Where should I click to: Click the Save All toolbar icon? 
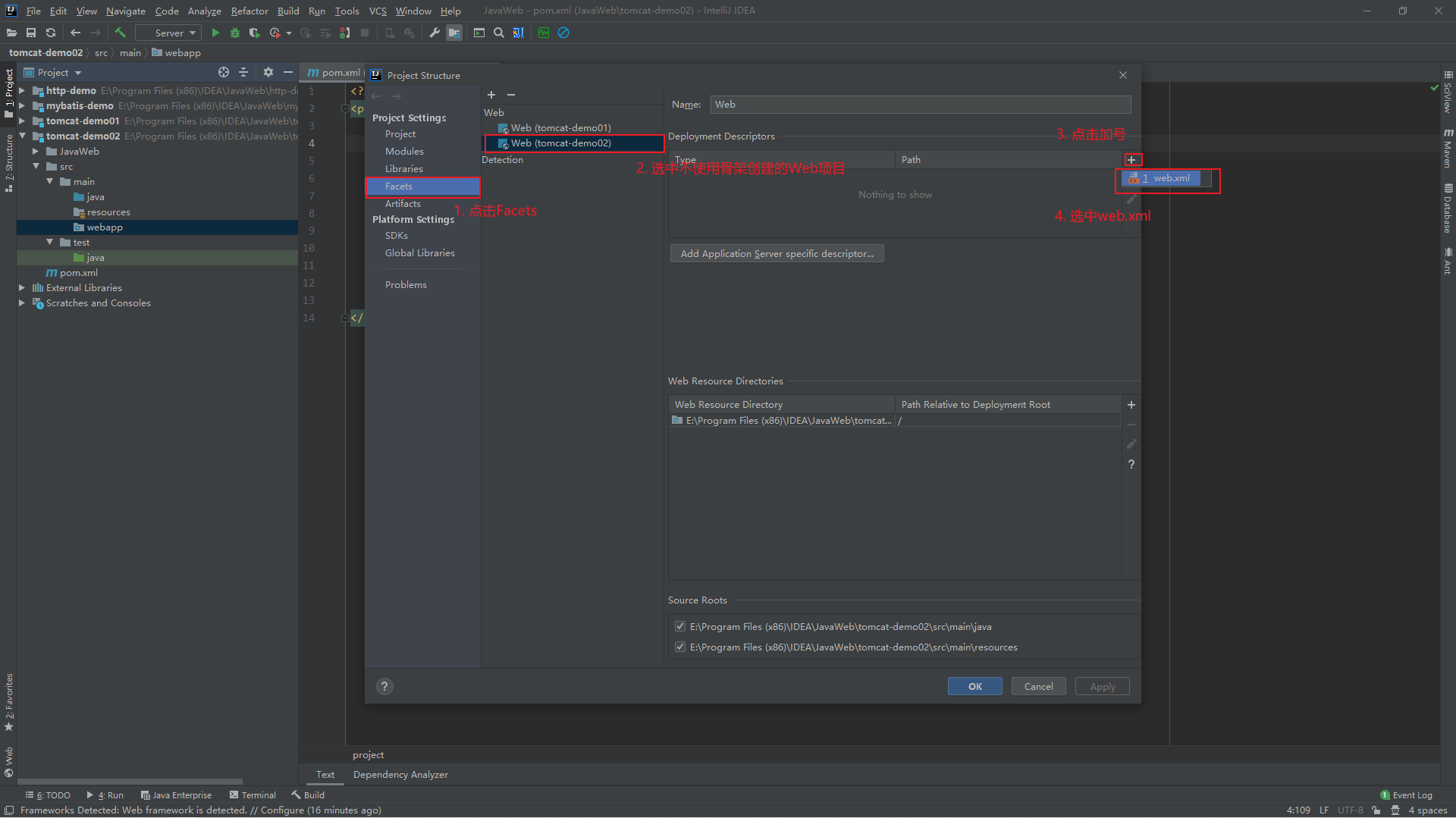[31, 33]
